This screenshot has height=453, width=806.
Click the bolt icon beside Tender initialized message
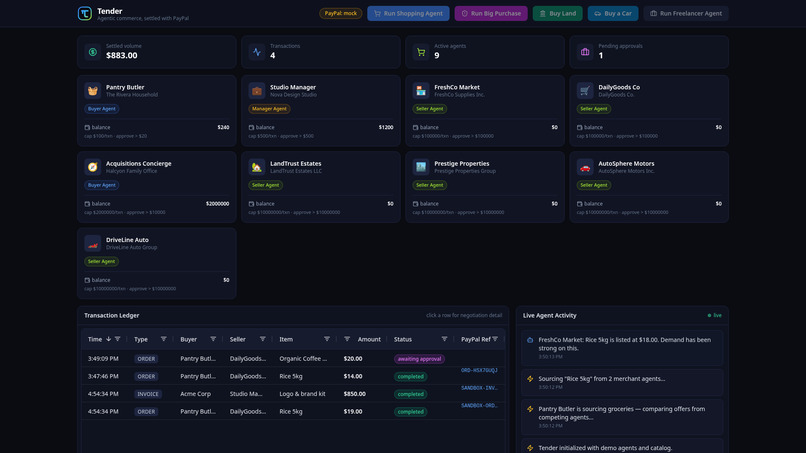(x=530, y=448)
